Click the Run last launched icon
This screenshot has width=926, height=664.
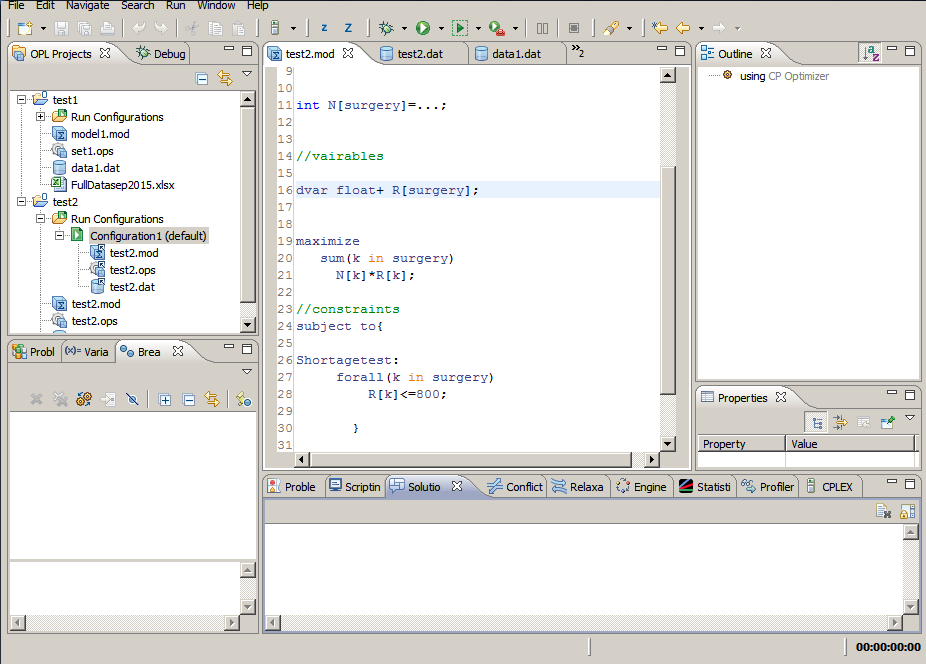[x=460, y=28]
